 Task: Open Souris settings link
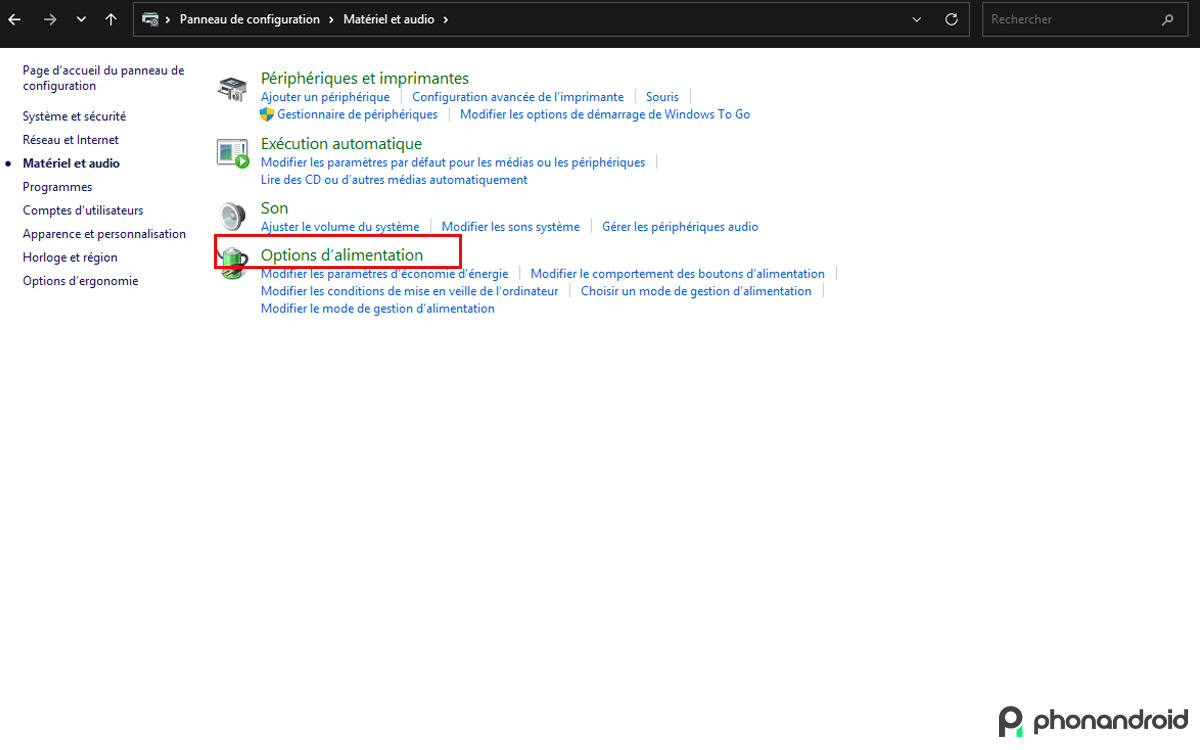point(662,96)
